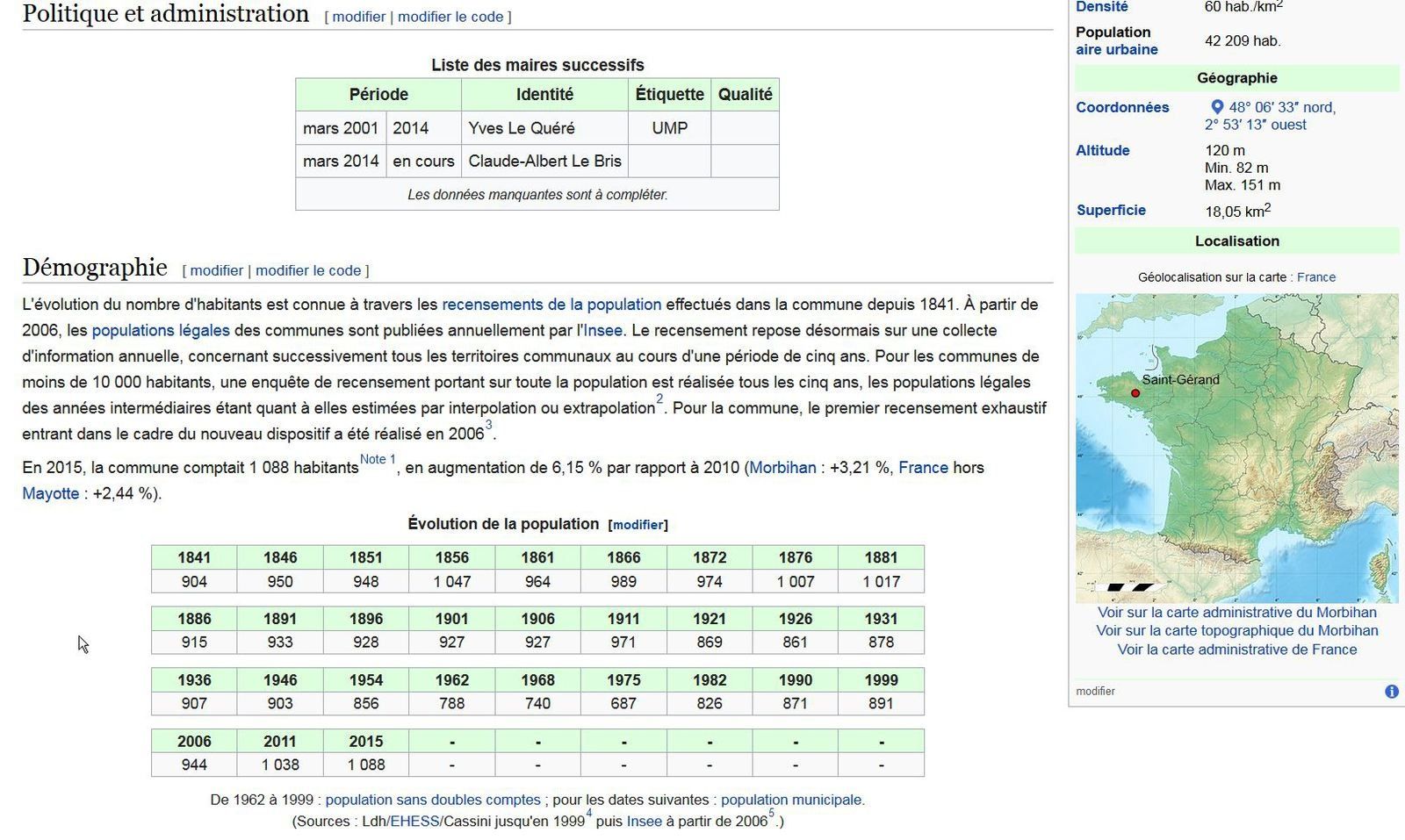Click the 'Étiquette' column header
Image resolution: width=1405 pixels, height=840 pixels.
click(669, 95)
